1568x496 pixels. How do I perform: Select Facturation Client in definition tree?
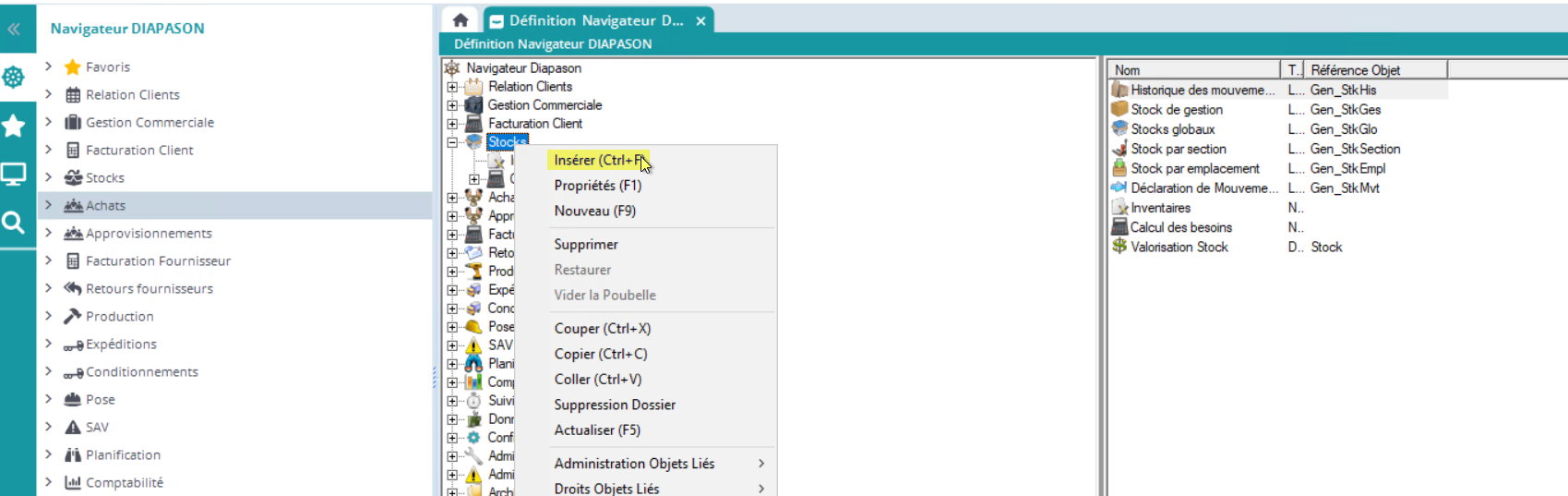click(x=534, y=124)
